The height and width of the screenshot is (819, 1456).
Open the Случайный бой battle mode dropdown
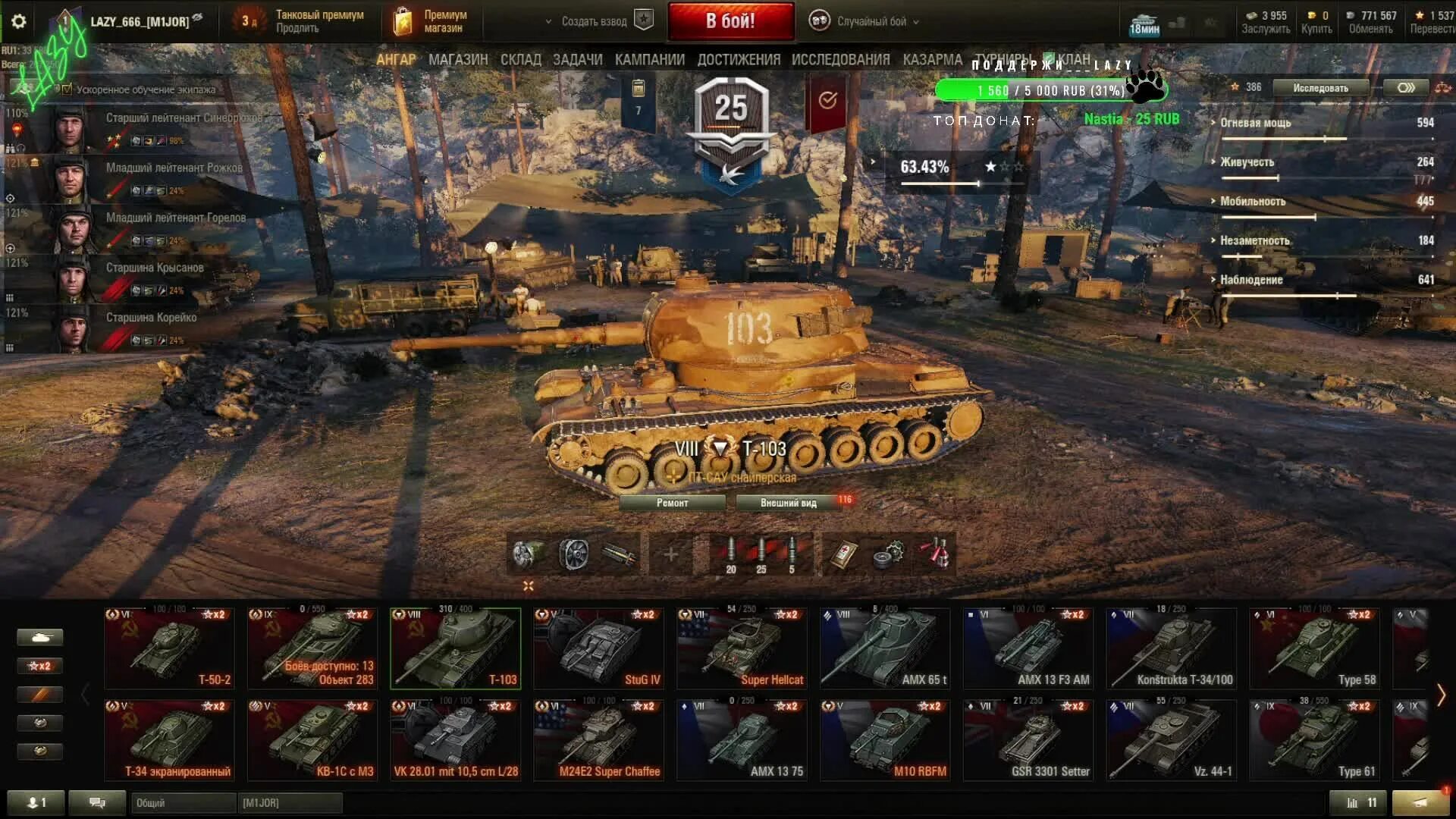click(x=864, y=21)
